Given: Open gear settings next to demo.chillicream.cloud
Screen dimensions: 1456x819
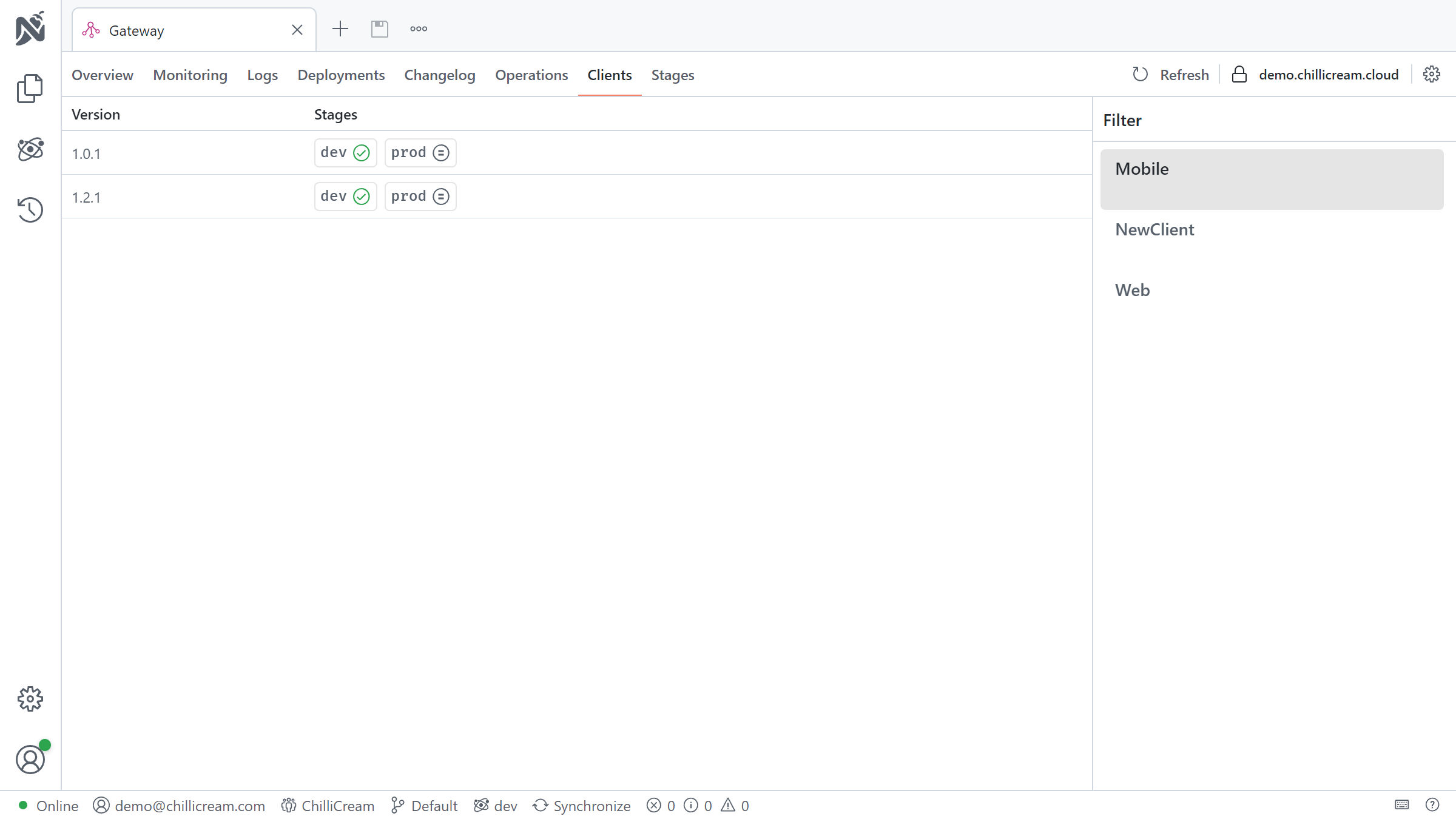Looking at the screenshot, I should click(x=1432, y=74).
